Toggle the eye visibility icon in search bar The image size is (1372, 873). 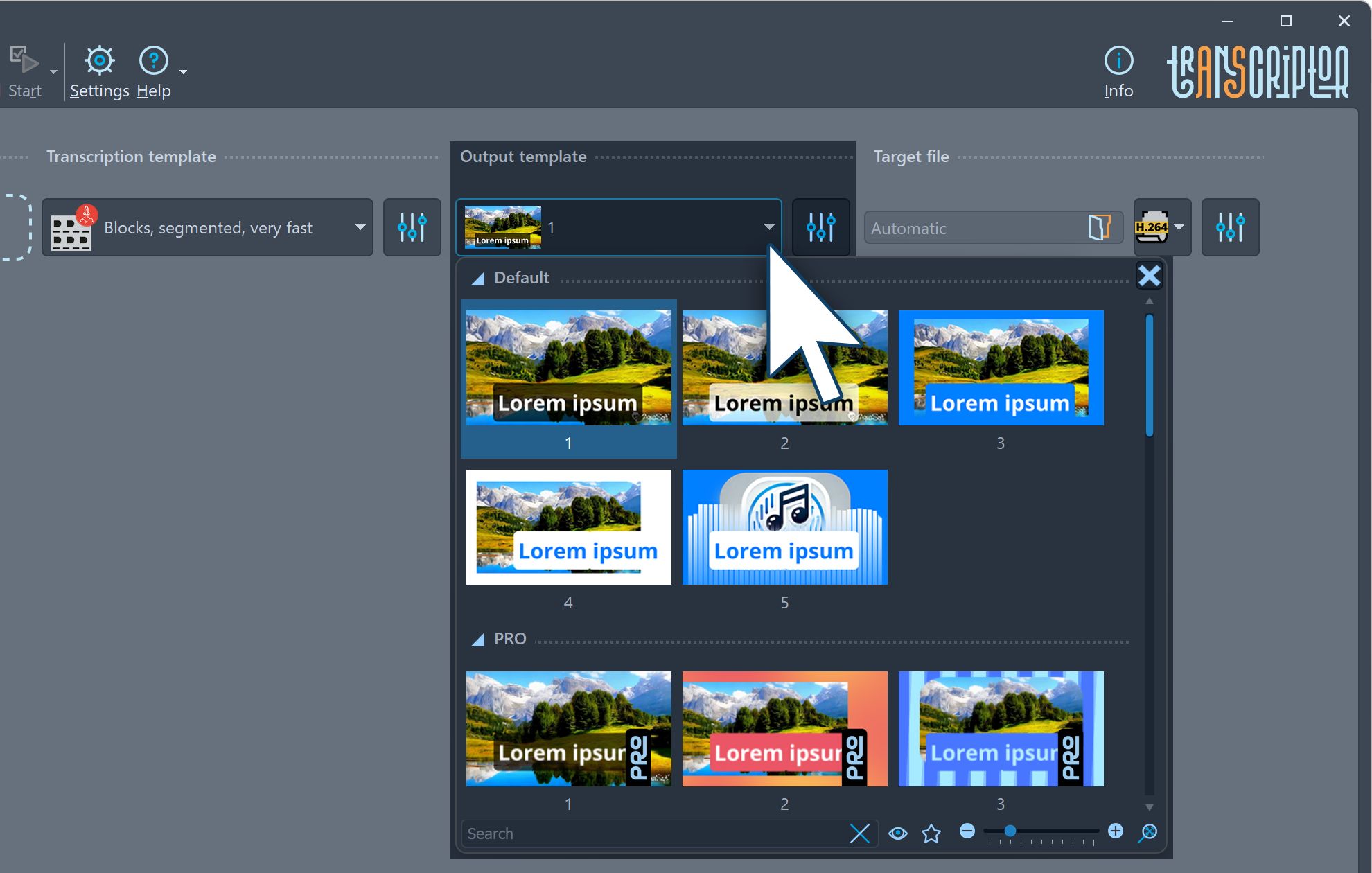[898, 832]
